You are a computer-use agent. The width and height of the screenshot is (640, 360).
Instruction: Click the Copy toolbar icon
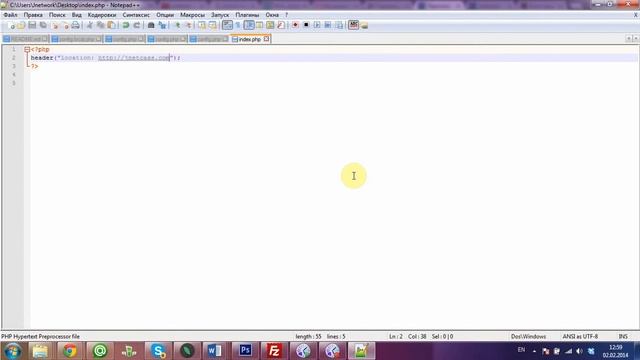100,25
